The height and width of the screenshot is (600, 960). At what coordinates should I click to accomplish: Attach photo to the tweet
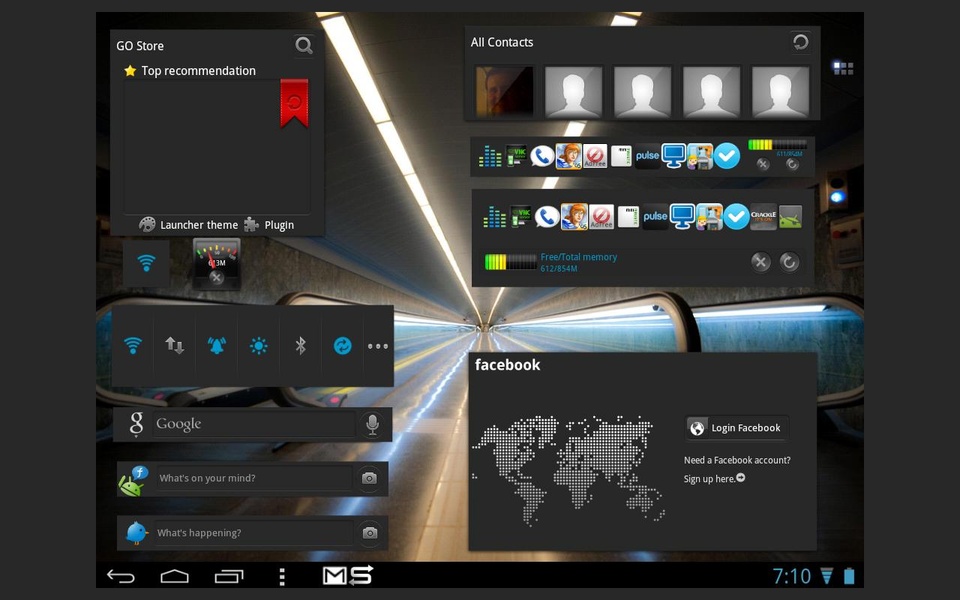click(x=369, y=533)
